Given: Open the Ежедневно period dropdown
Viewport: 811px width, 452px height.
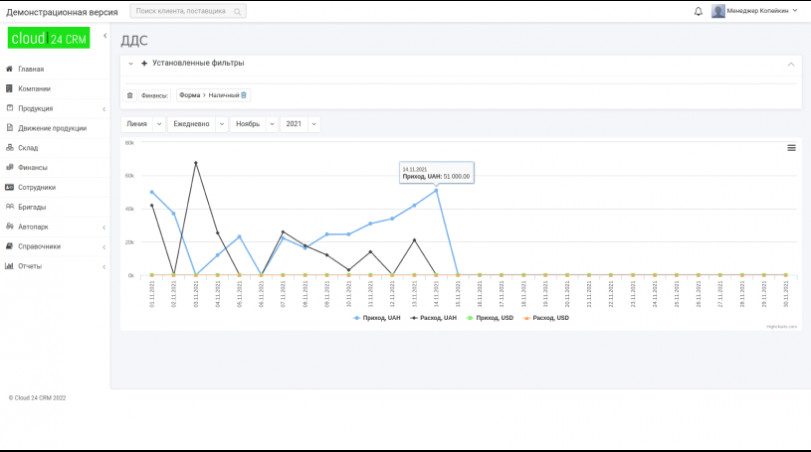Looking at the screenshot, I should tap(197, 124).
